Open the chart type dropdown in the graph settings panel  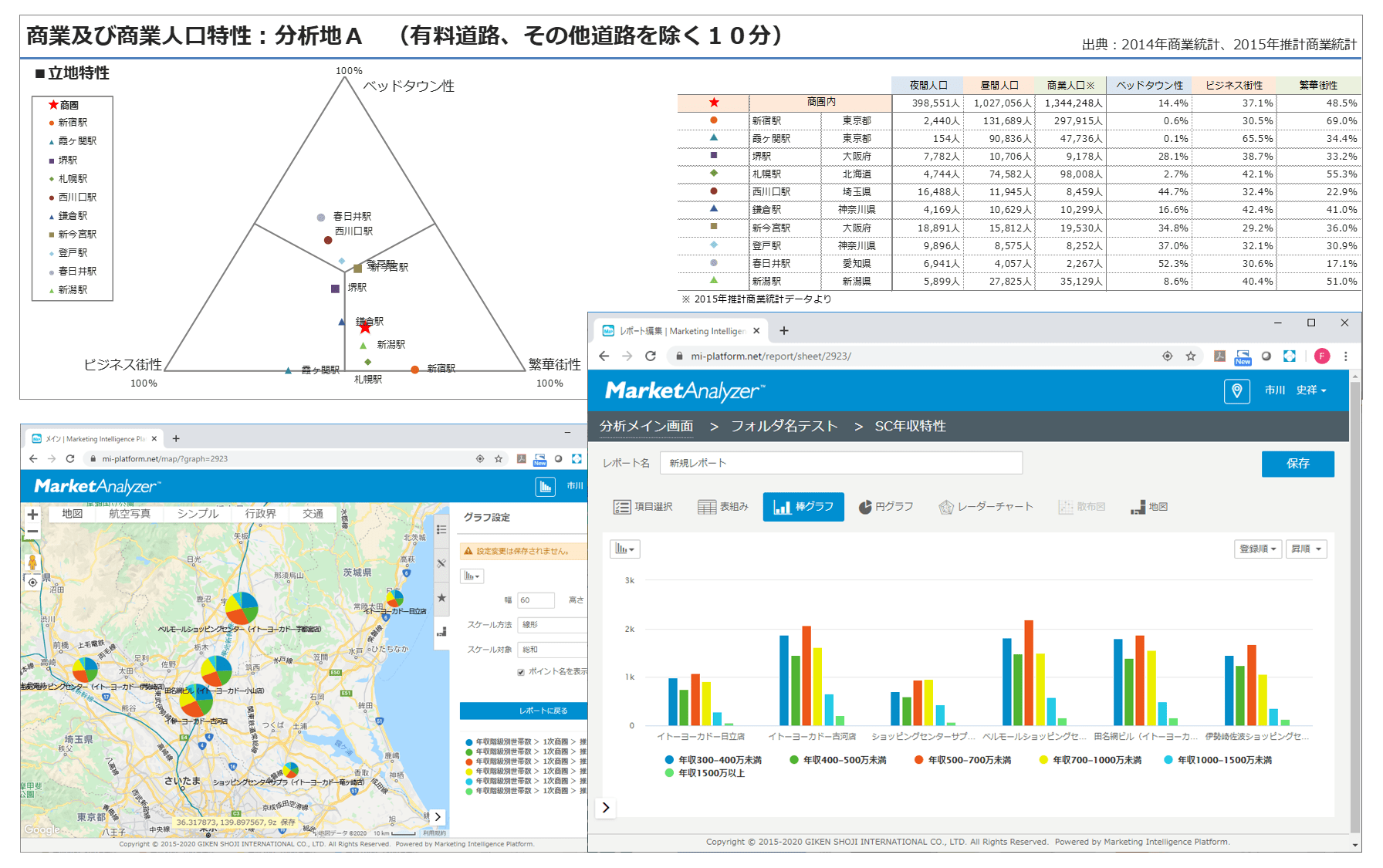[x=472, y=576]
